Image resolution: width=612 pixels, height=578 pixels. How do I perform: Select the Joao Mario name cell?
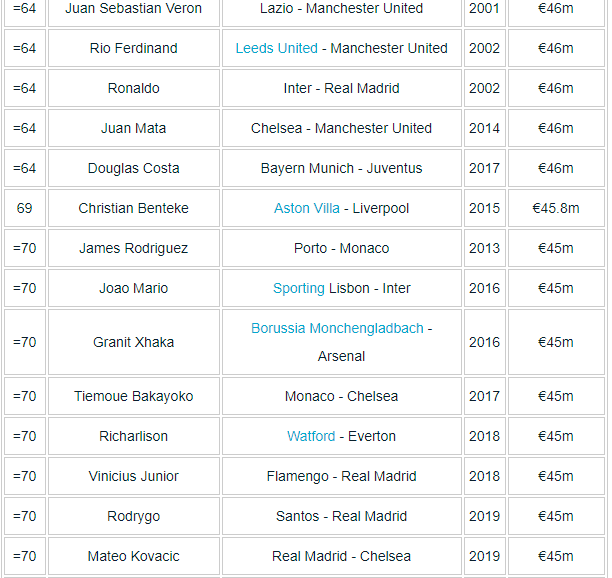click(x=133, y=288)
